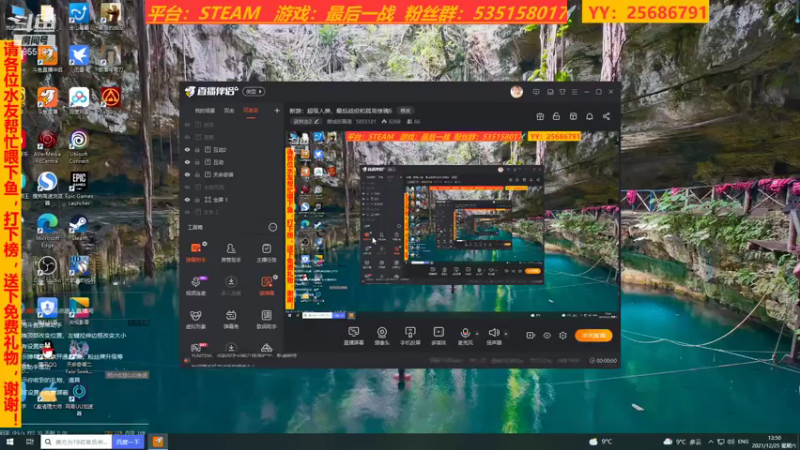The image size is (800, 450).
Task: Toggle the lock on the 互动 layer
Action: pos(197,162)
